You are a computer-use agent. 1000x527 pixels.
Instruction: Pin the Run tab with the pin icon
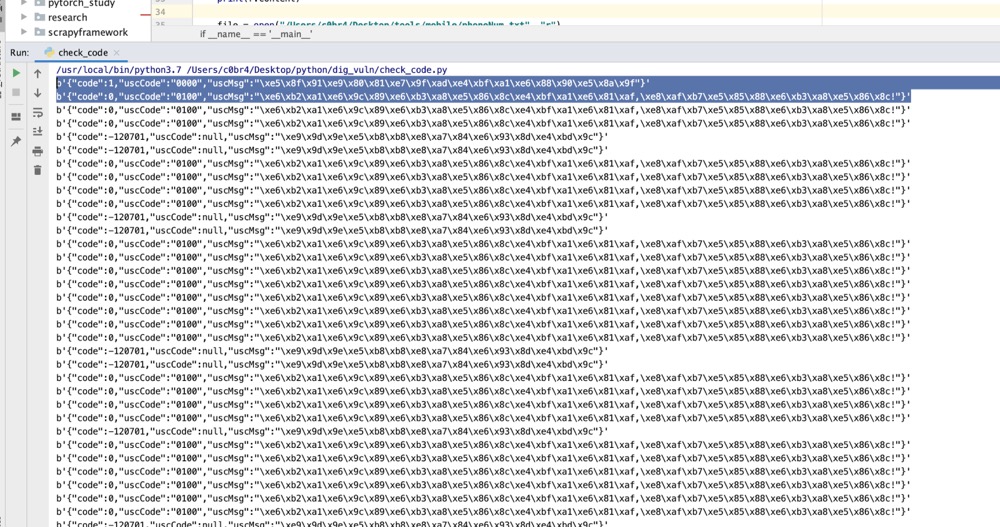tap(16, 141)
